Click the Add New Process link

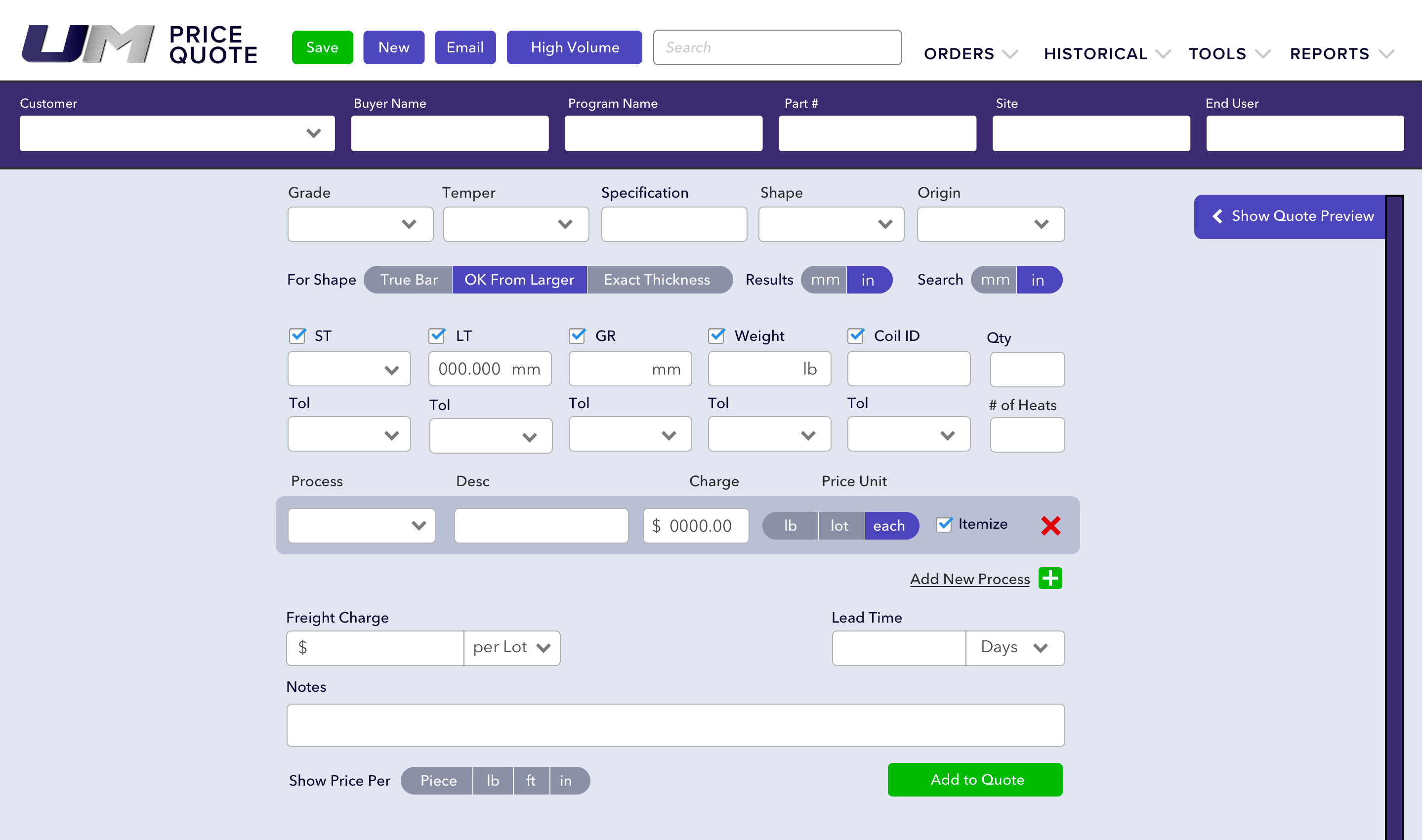970,579
